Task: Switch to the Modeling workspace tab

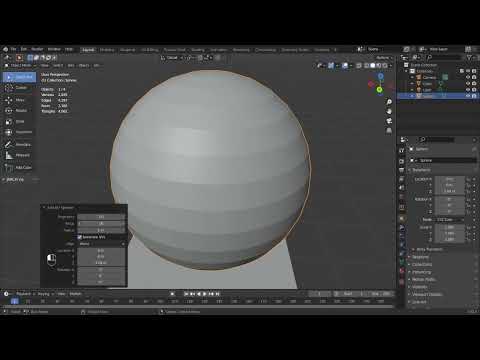Action: pyautogui.click(x=107, y=50)
